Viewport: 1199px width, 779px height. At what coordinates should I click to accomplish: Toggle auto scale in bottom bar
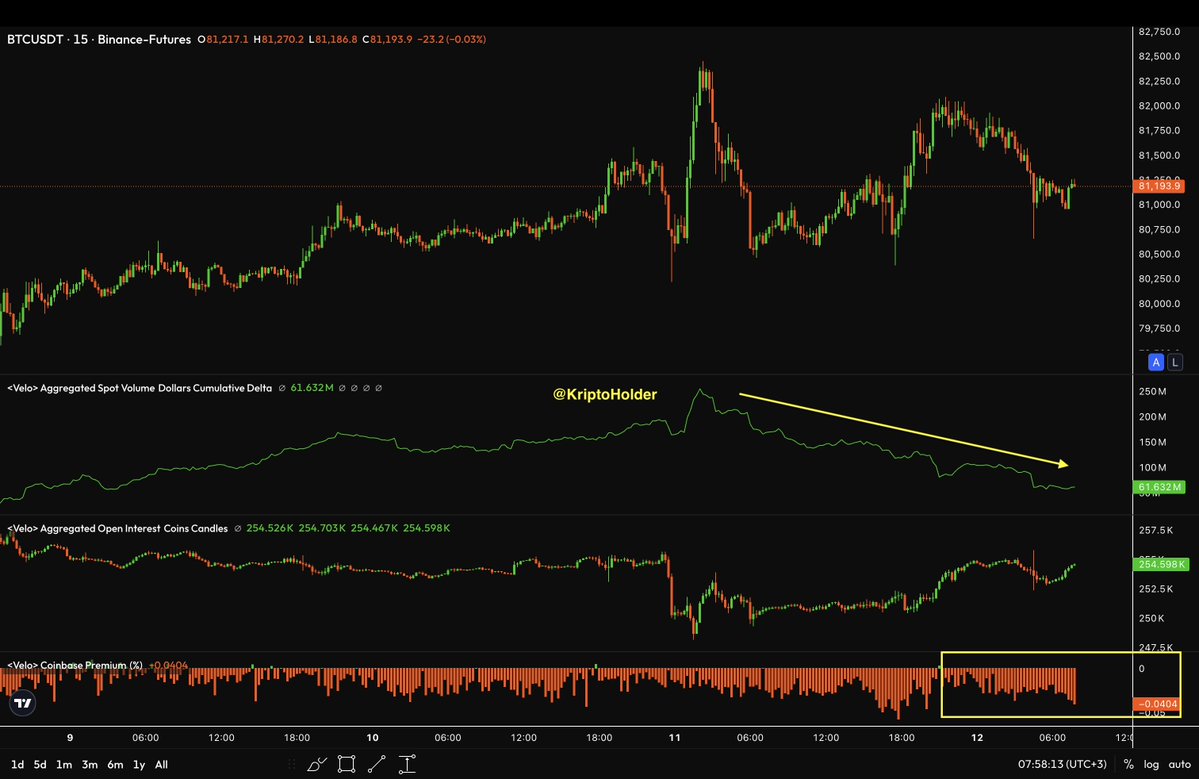click(x=1180, y=764)
